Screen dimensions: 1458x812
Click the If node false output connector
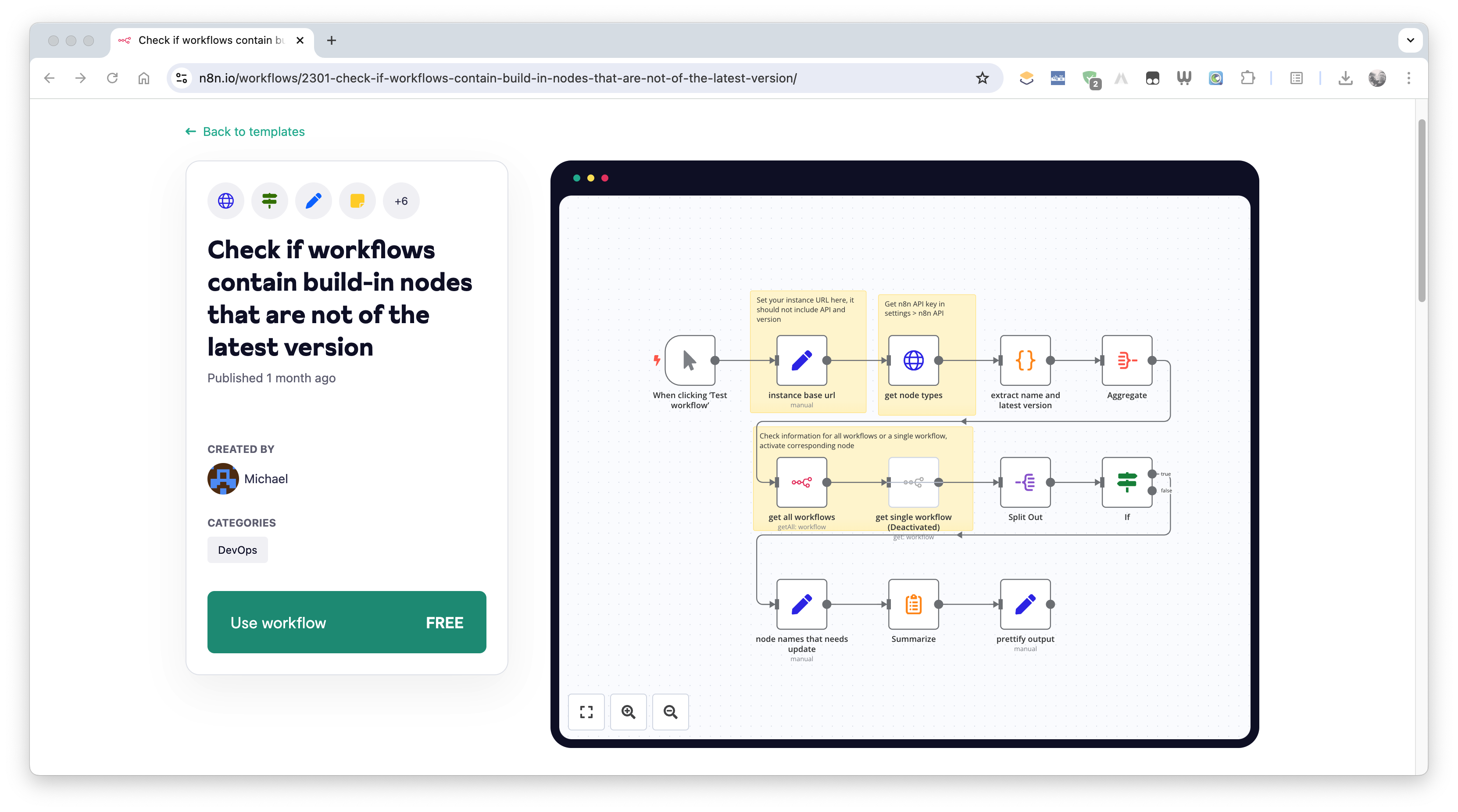pos(1152,491)
